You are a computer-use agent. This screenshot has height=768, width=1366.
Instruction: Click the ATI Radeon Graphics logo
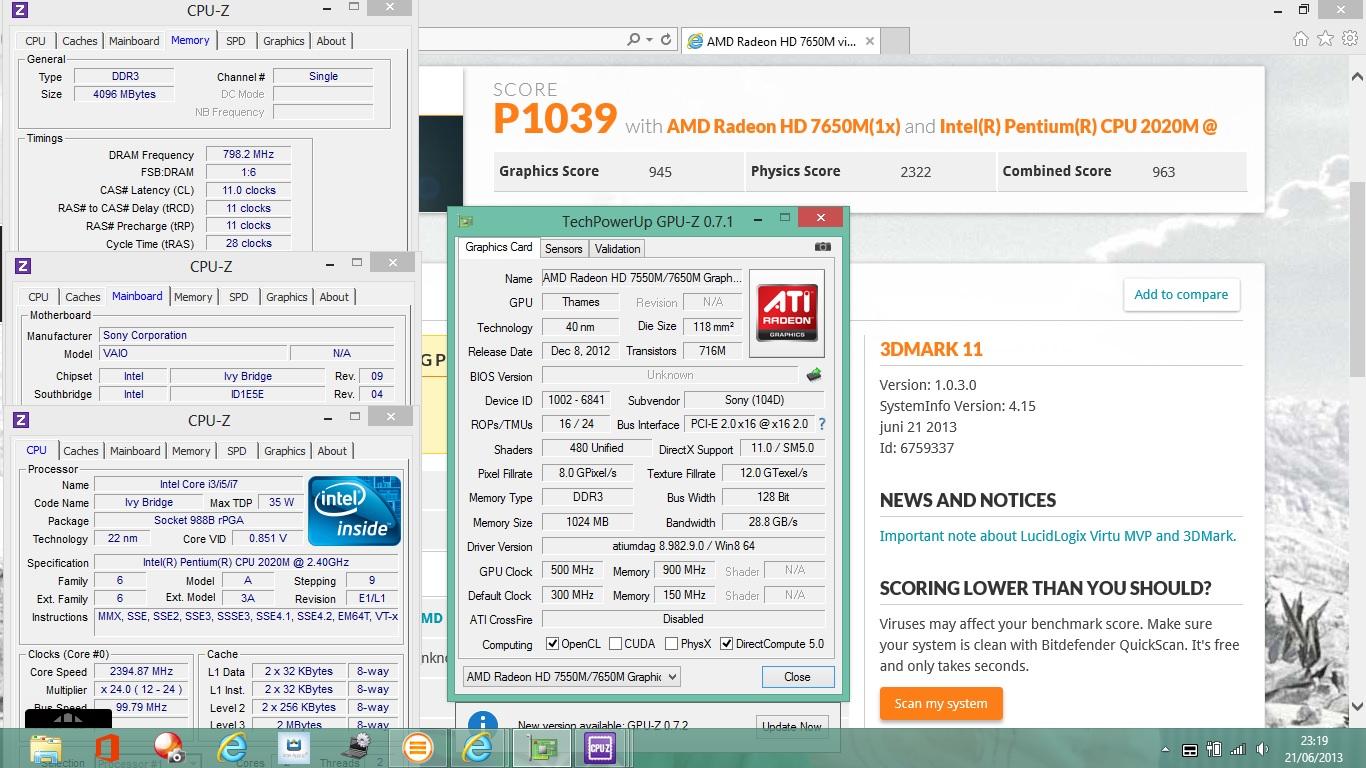786,313
